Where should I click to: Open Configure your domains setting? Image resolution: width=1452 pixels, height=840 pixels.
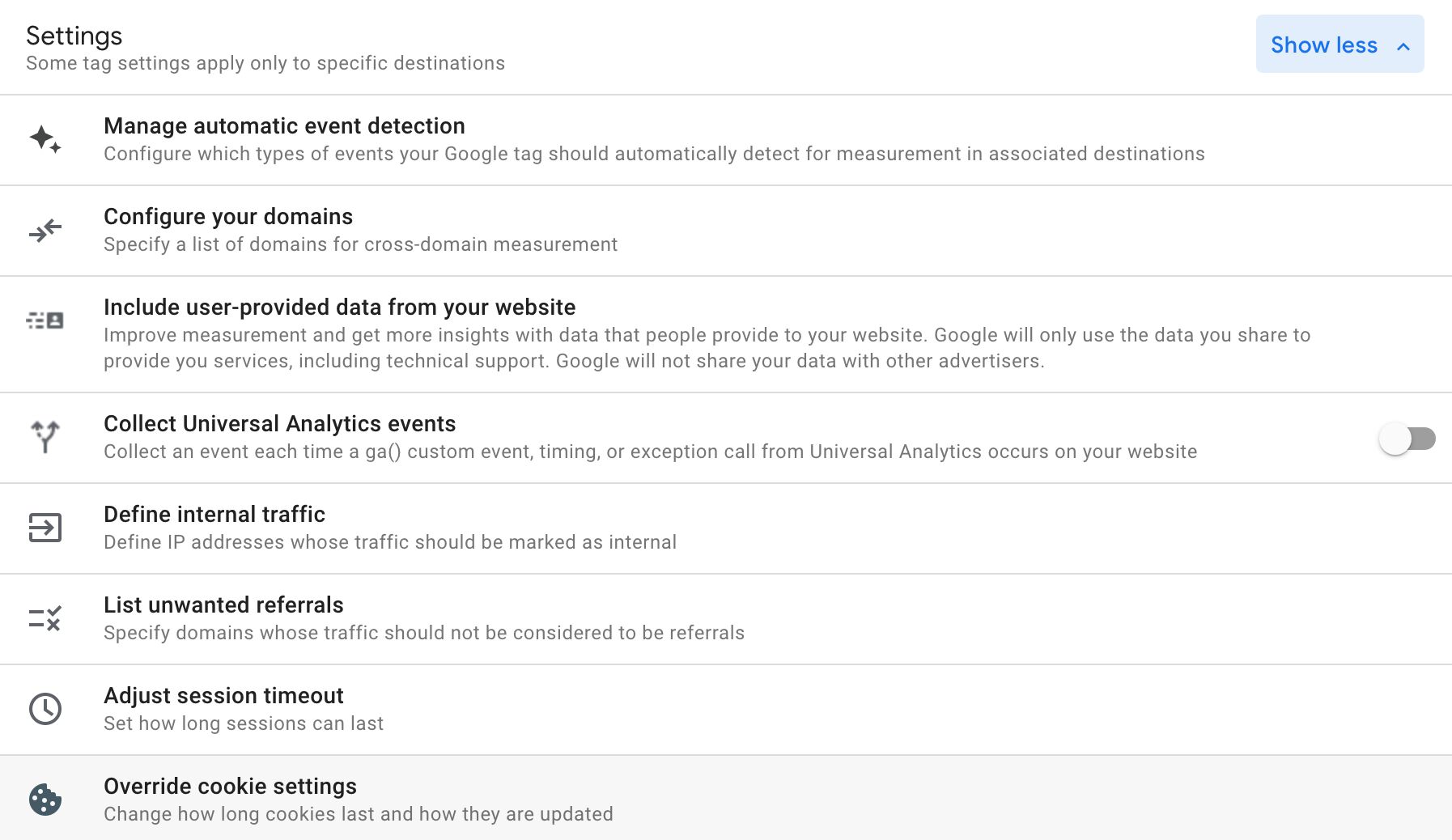[x=726, y=231]
